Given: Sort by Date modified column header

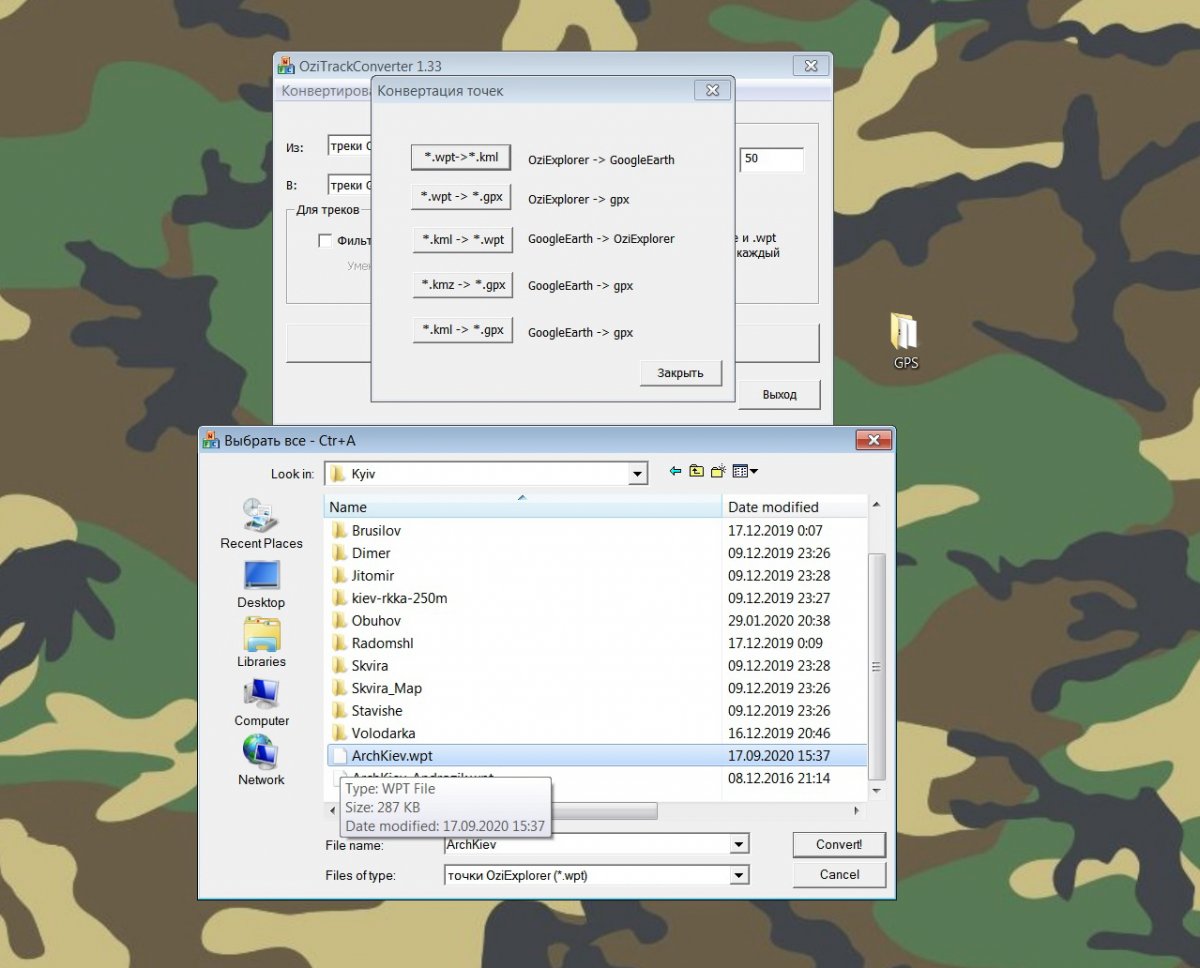Looking at the screenshot, I should (x=790, y=507).
